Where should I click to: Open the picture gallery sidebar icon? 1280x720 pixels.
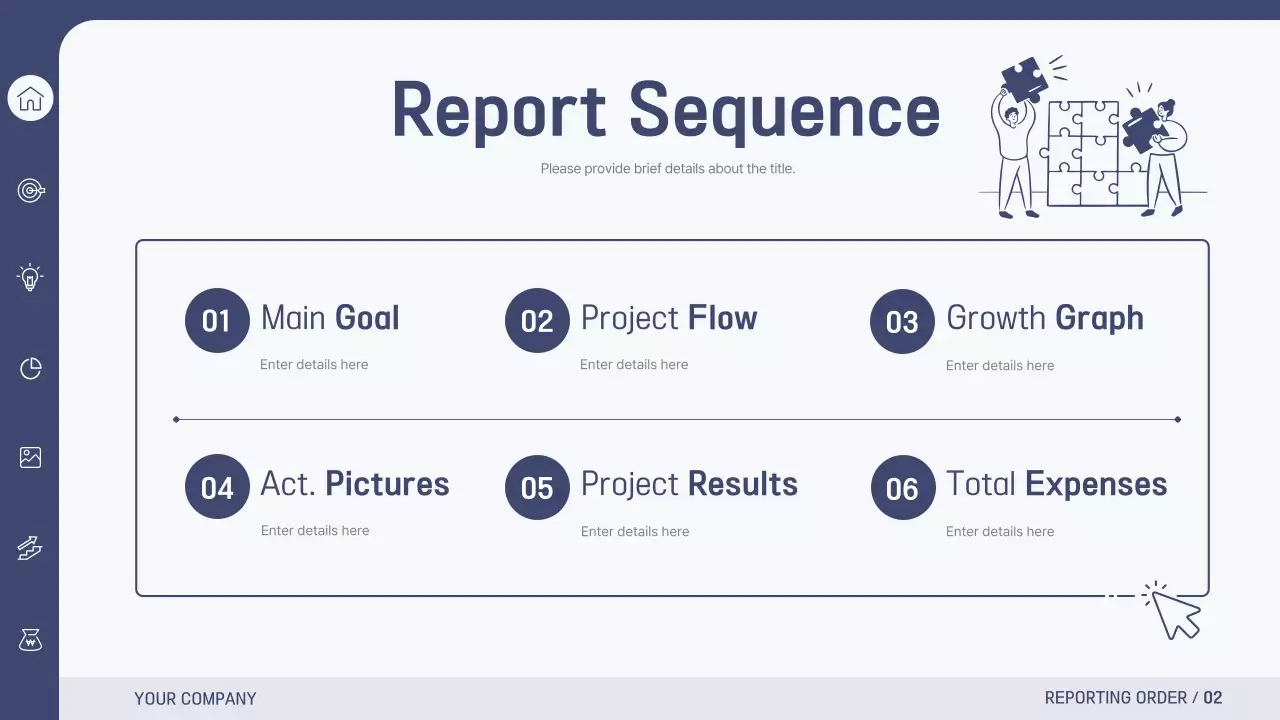[30, 457]
